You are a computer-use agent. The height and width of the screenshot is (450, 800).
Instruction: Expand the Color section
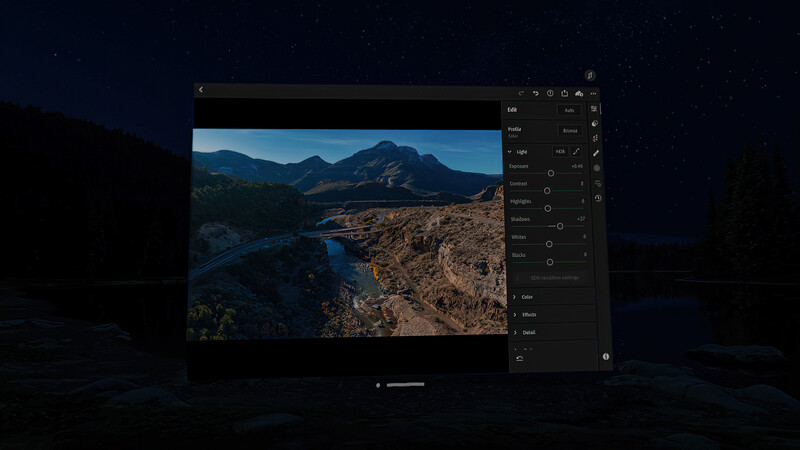[x=553, y=297]
